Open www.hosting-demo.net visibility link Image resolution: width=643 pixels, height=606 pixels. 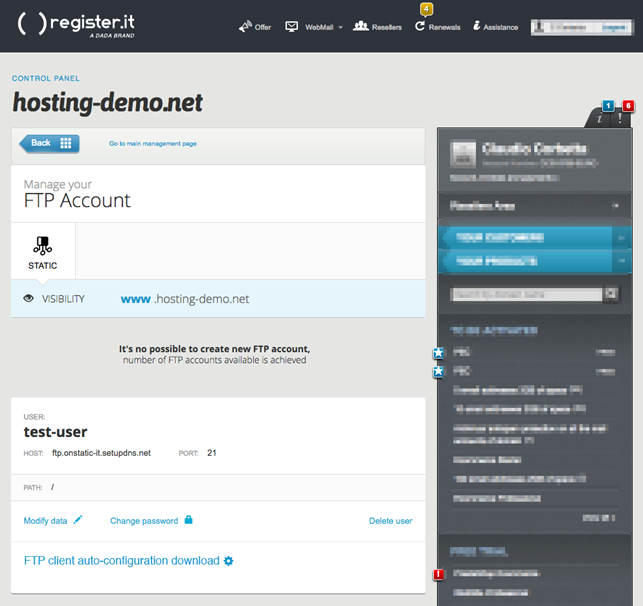tap(185, 299)
